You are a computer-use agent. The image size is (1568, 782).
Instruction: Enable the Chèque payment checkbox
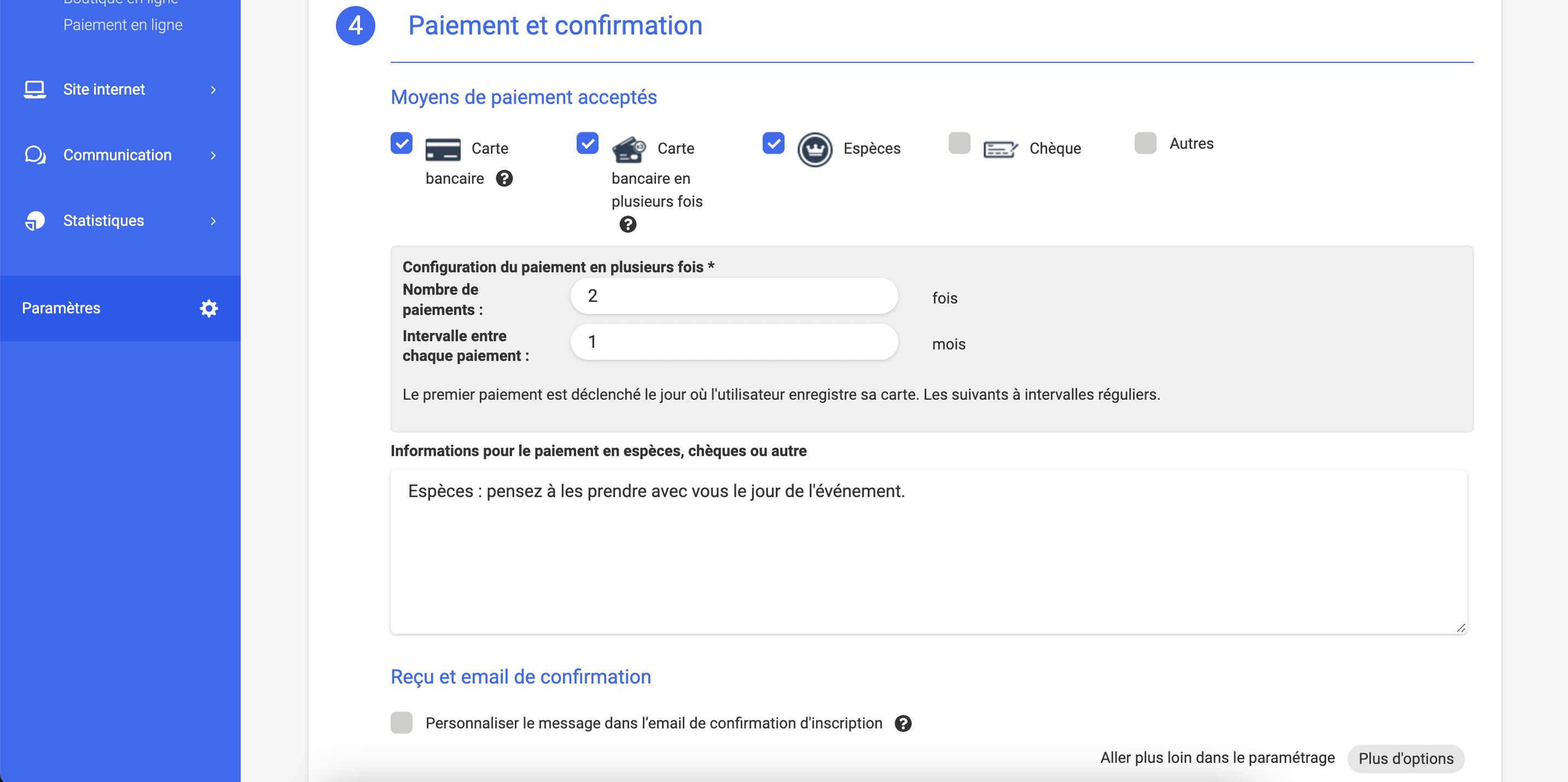point(959,144)
